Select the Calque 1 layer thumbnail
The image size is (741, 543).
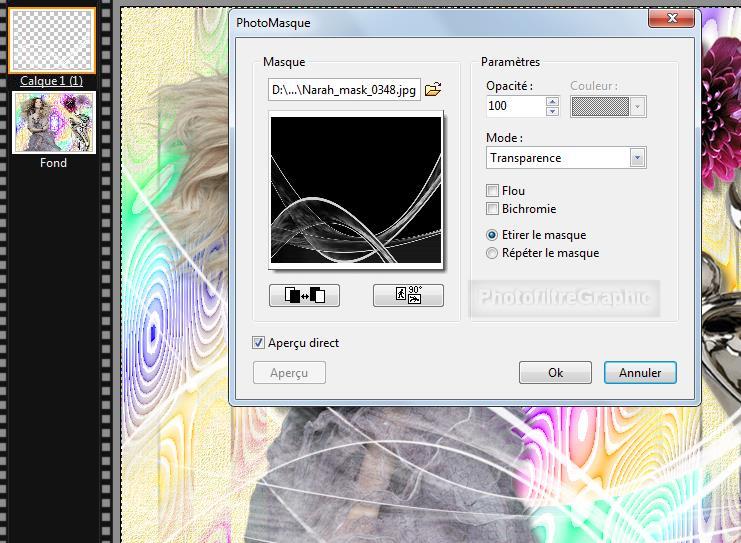coord(54,41)
